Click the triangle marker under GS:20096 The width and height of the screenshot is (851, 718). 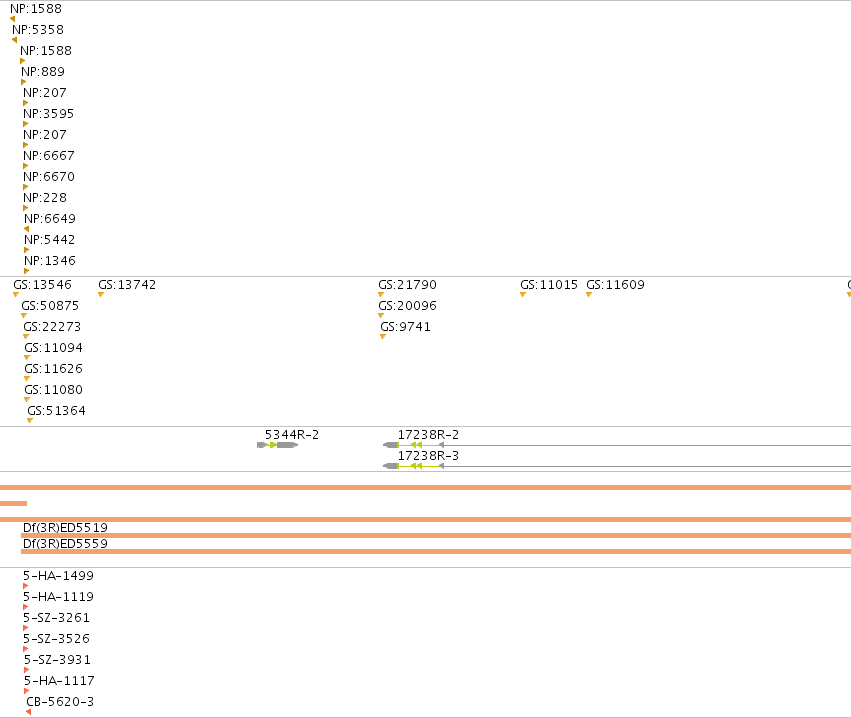(x=381, y=315)
